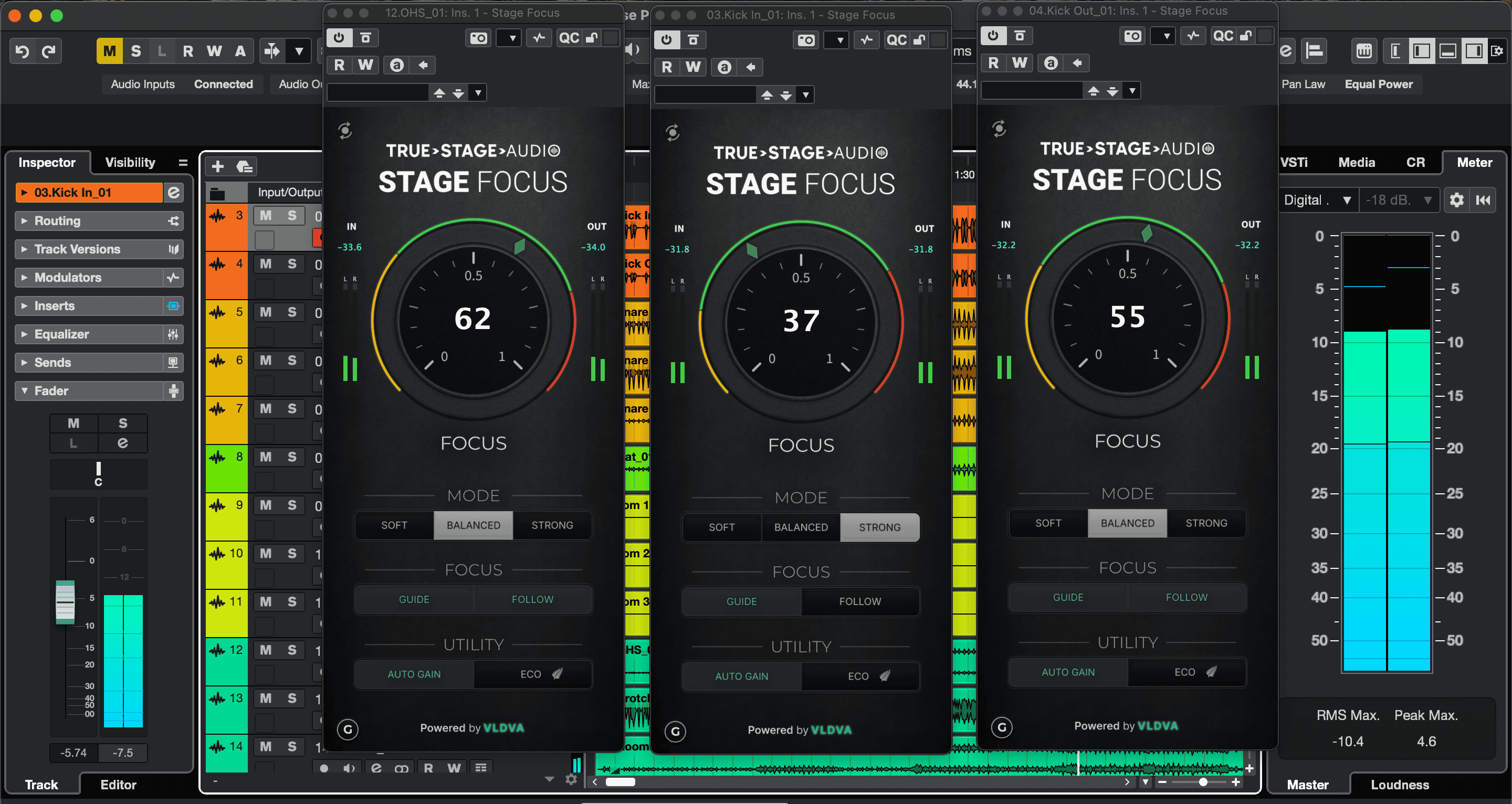The height and width of the screenshot is (804, 1512).
Task: Click the Routing section icon in Inspector
Action: point(173,221)
